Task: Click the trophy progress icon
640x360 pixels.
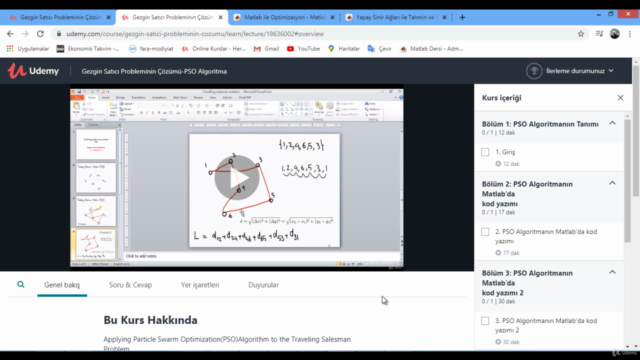Action: (534, 71)
